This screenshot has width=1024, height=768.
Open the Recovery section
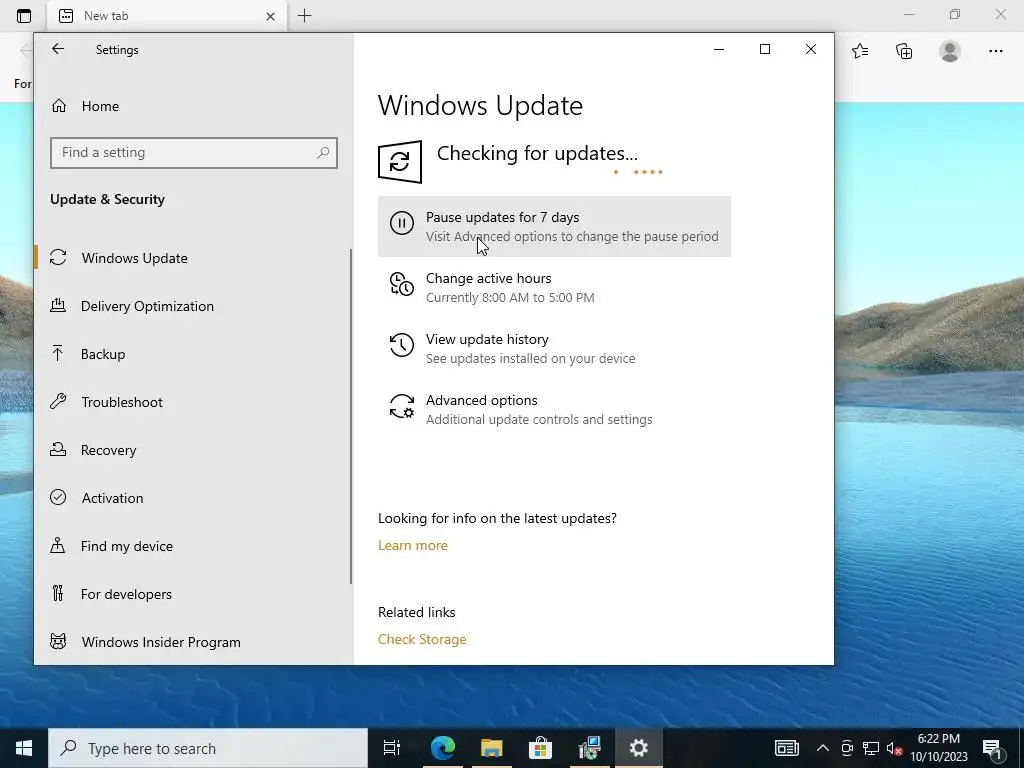193,450
